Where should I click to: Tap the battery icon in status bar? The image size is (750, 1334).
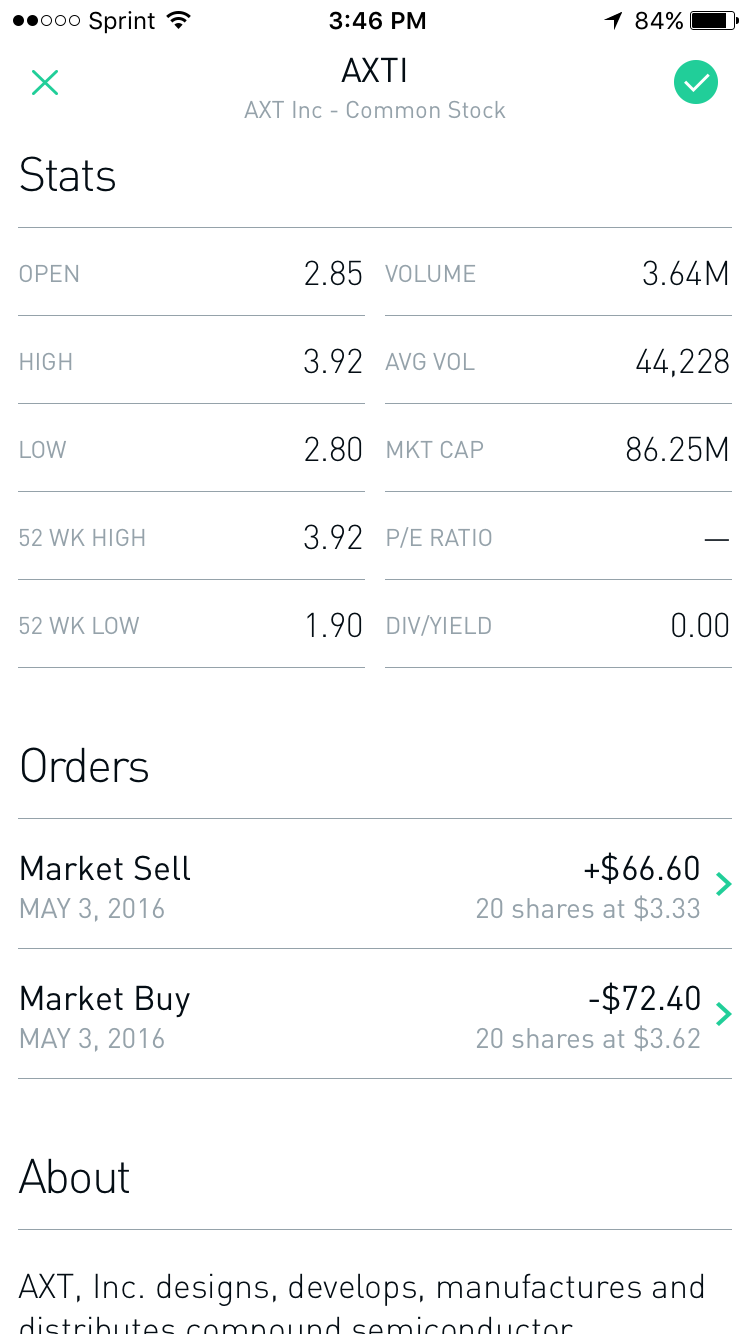coord(713,21)
